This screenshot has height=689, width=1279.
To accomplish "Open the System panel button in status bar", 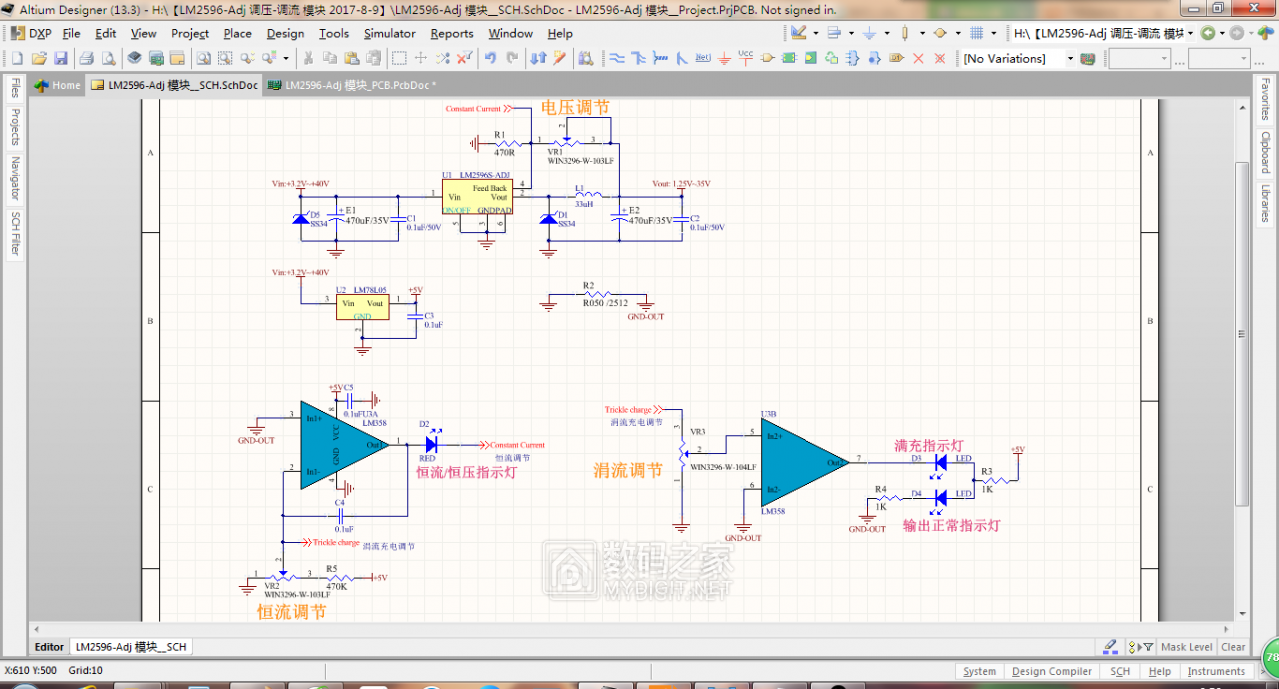I will tap(979, 671).
